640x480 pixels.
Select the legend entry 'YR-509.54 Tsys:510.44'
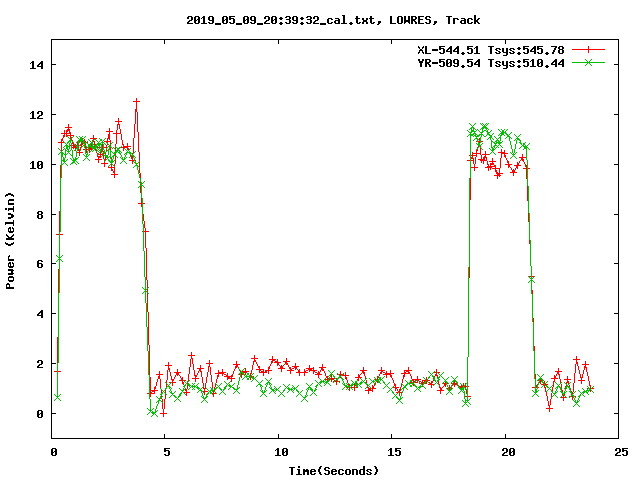[491, 63]
